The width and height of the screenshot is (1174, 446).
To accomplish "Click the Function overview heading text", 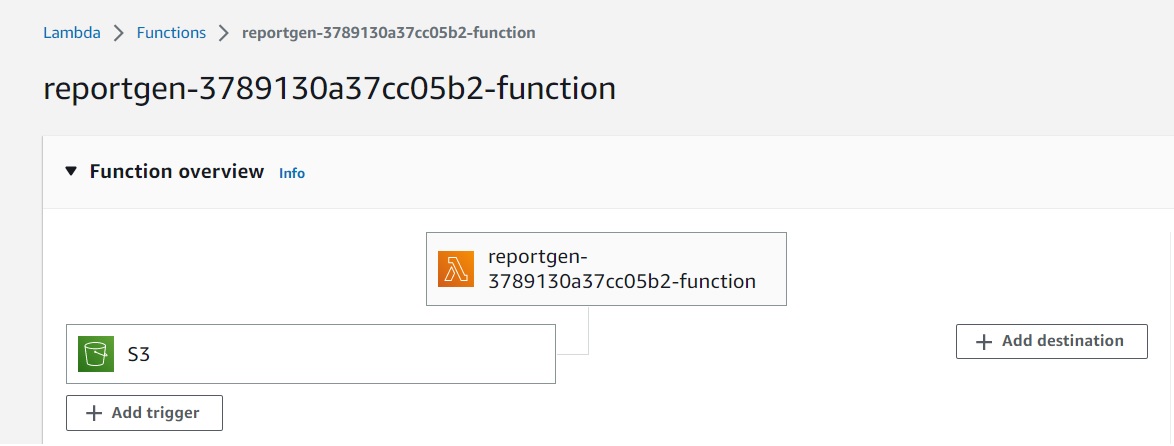I will click(177, 172).
